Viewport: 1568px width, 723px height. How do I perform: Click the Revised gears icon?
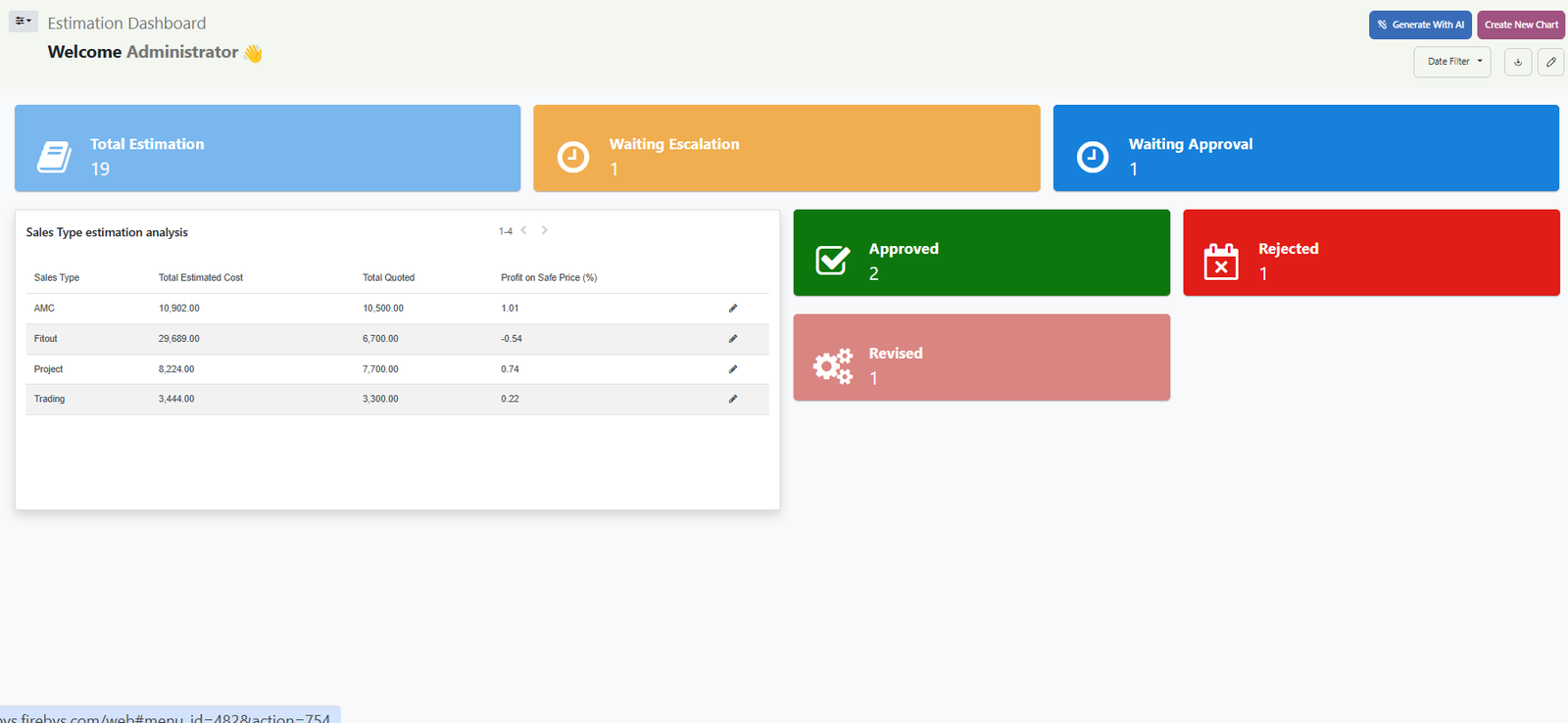point(832,365)
